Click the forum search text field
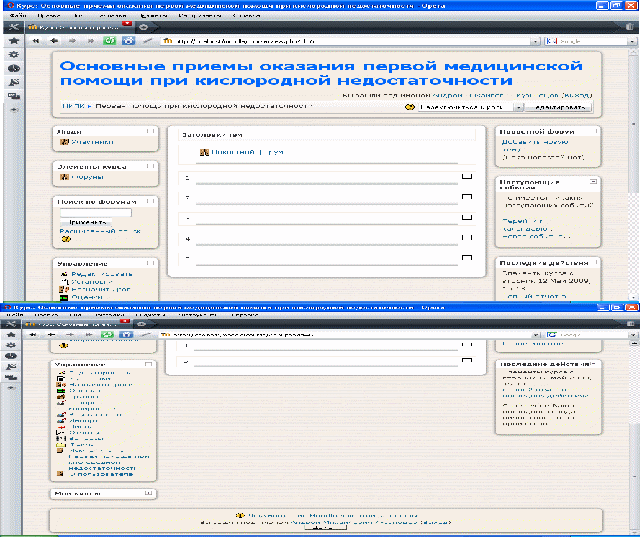640x537 pixels. click(96, 212)
